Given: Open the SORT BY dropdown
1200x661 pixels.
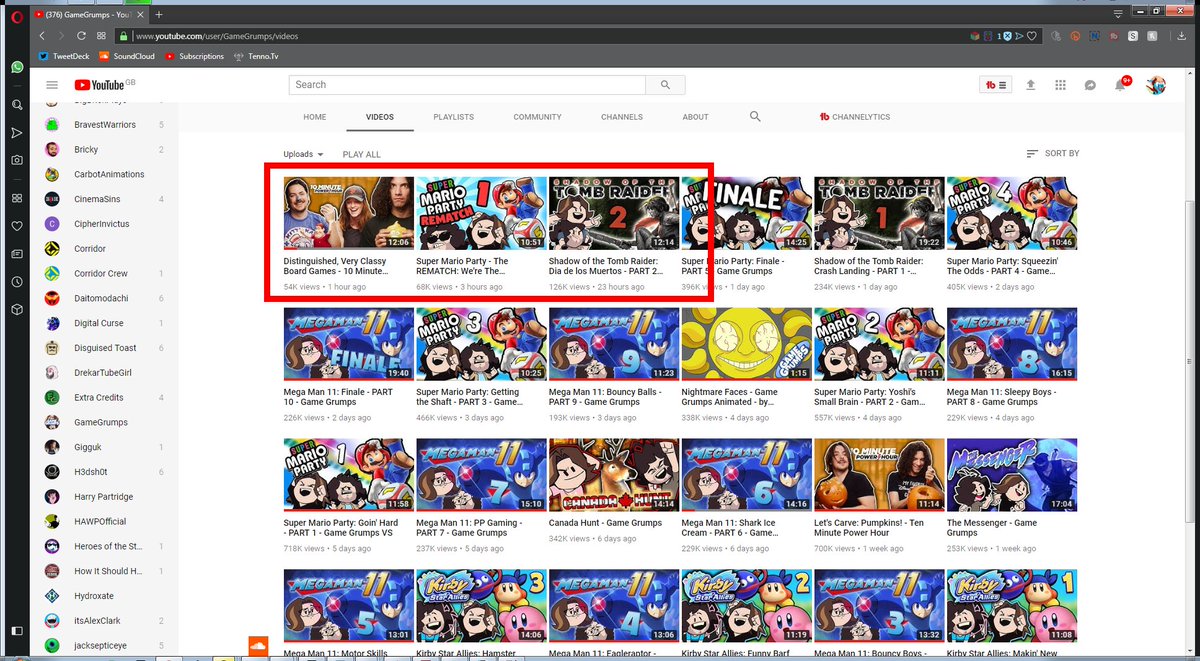Looking at the screenshot, I should click(1053, 153).
